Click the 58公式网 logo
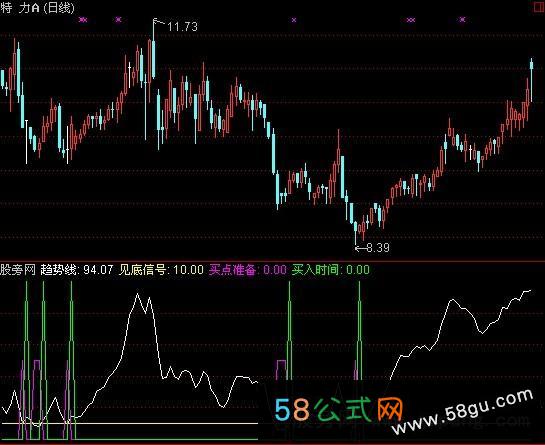The width and height of the screenshot is (545, 445). click(x=339, y=409)
